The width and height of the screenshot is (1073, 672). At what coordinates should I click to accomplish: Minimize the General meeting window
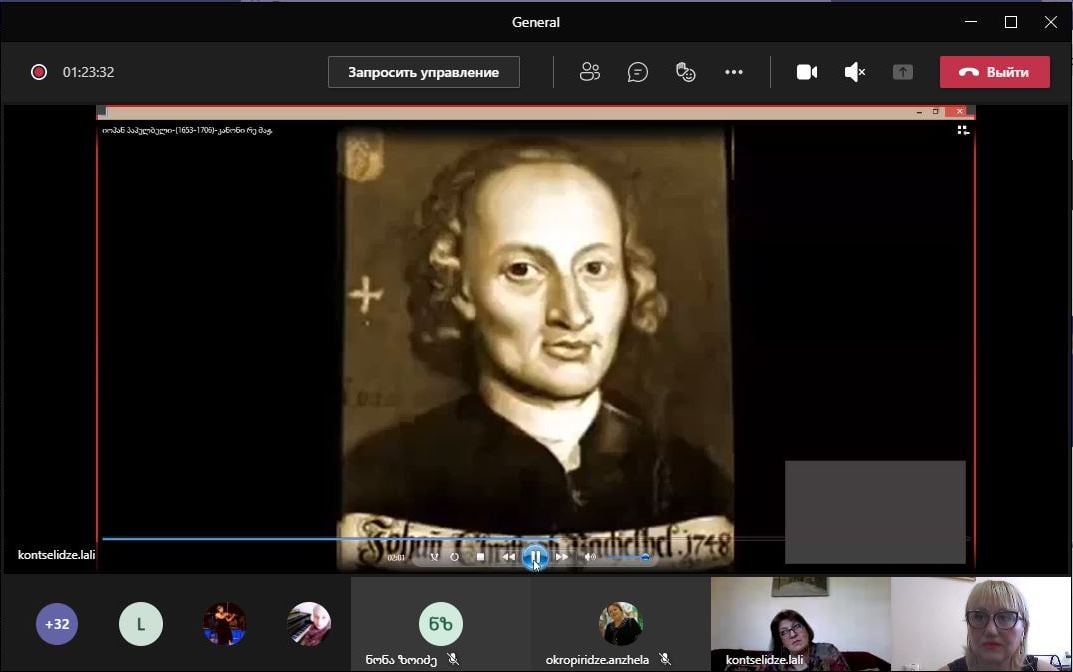971,22
